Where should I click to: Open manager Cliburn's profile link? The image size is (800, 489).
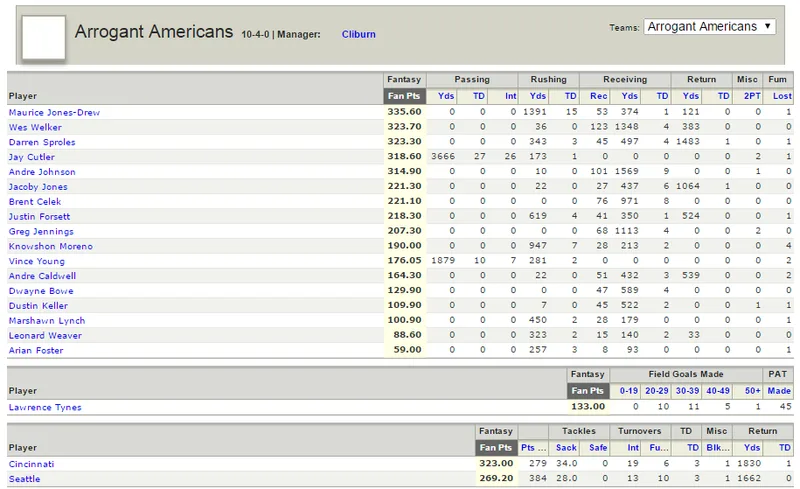[358, 34]
